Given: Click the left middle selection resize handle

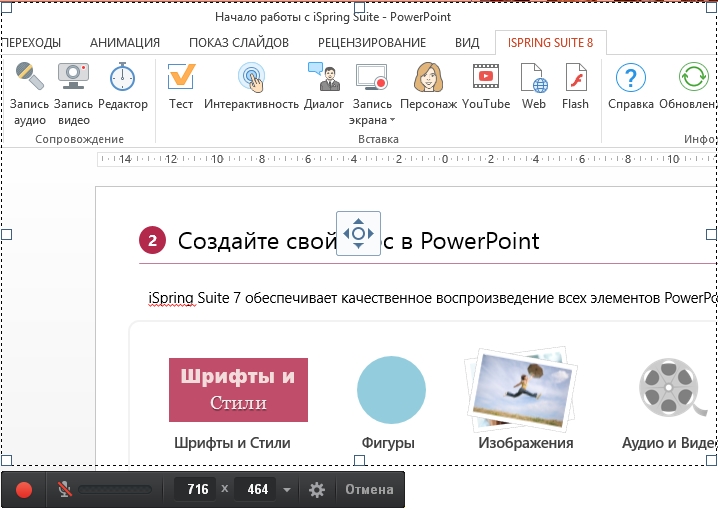Looking at the screenshot, I should (6, 234).
